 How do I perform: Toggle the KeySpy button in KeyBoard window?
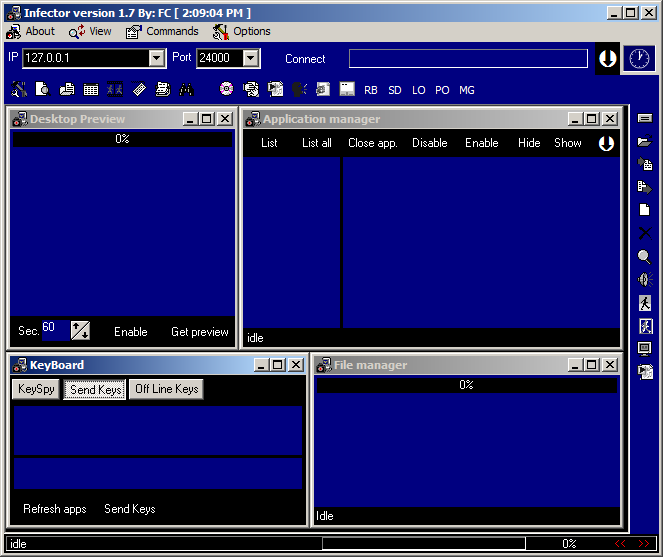coord(36,389)
